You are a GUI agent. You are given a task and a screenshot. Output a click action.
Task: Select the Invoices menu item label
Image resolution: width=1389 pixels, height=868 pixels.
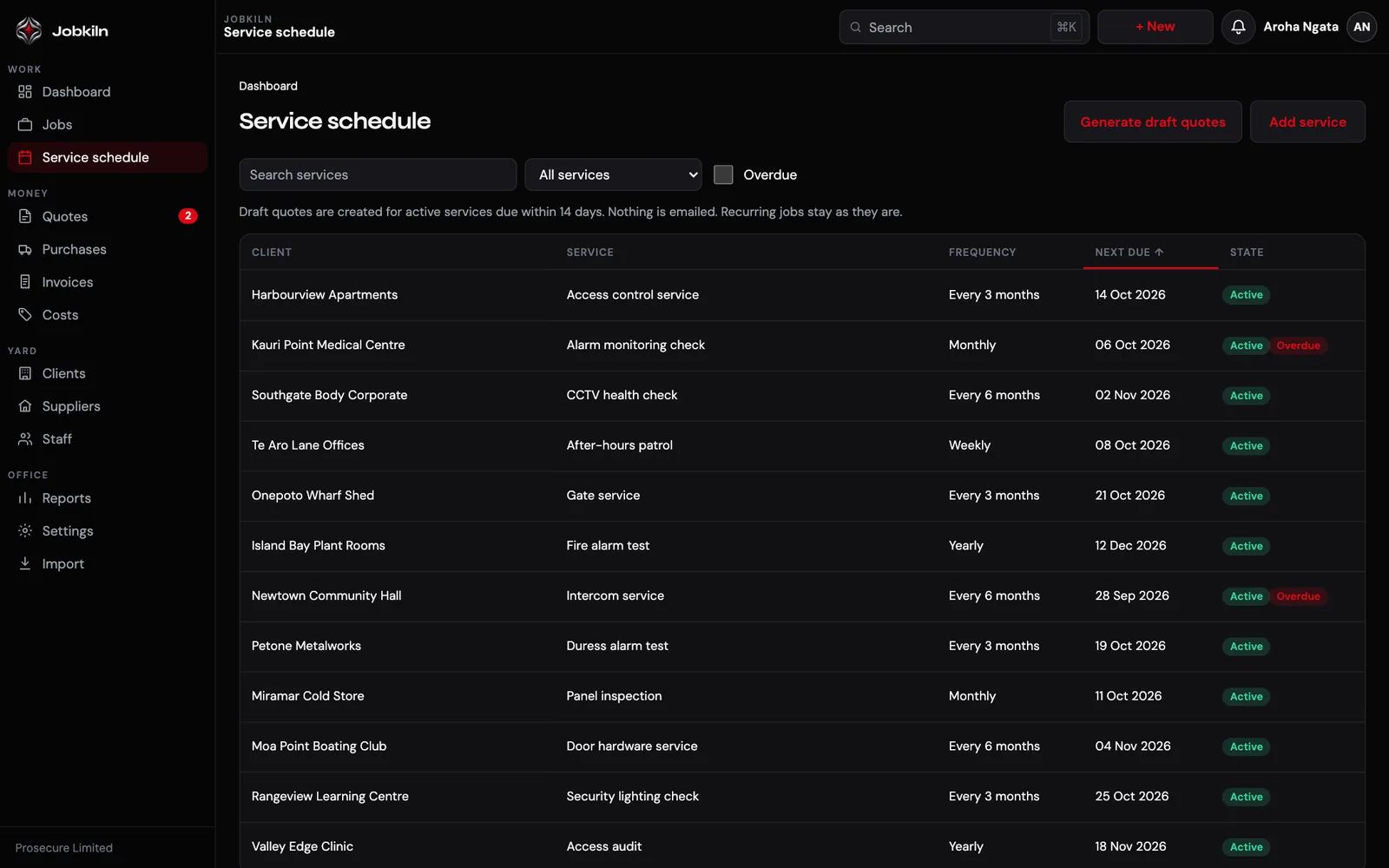[68, 282]
